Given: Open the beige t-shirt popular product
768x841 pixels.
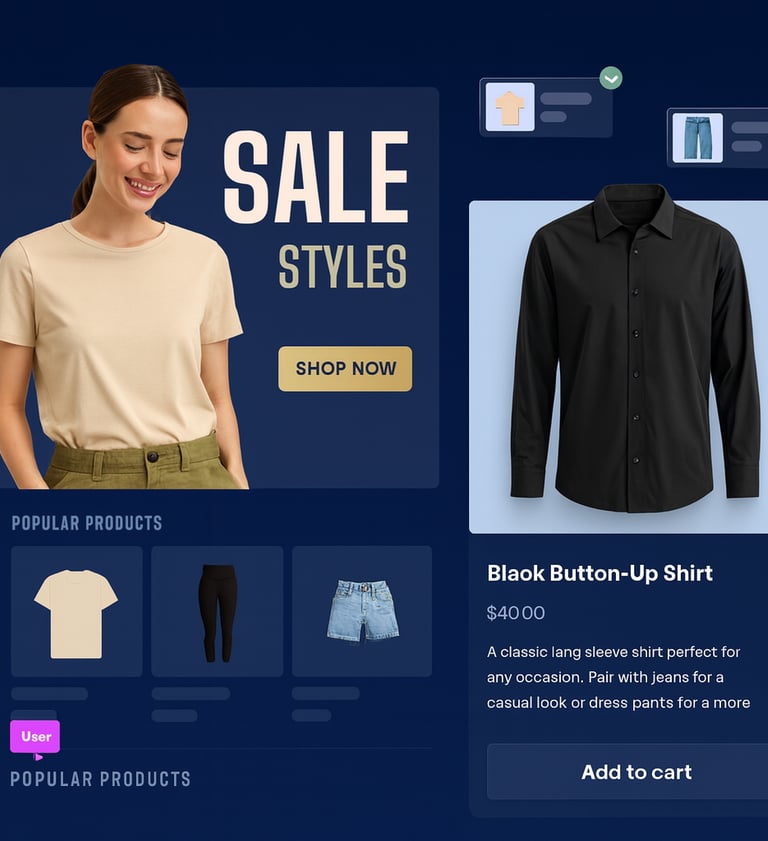Looking at the screenshot, I should point(77,611).
